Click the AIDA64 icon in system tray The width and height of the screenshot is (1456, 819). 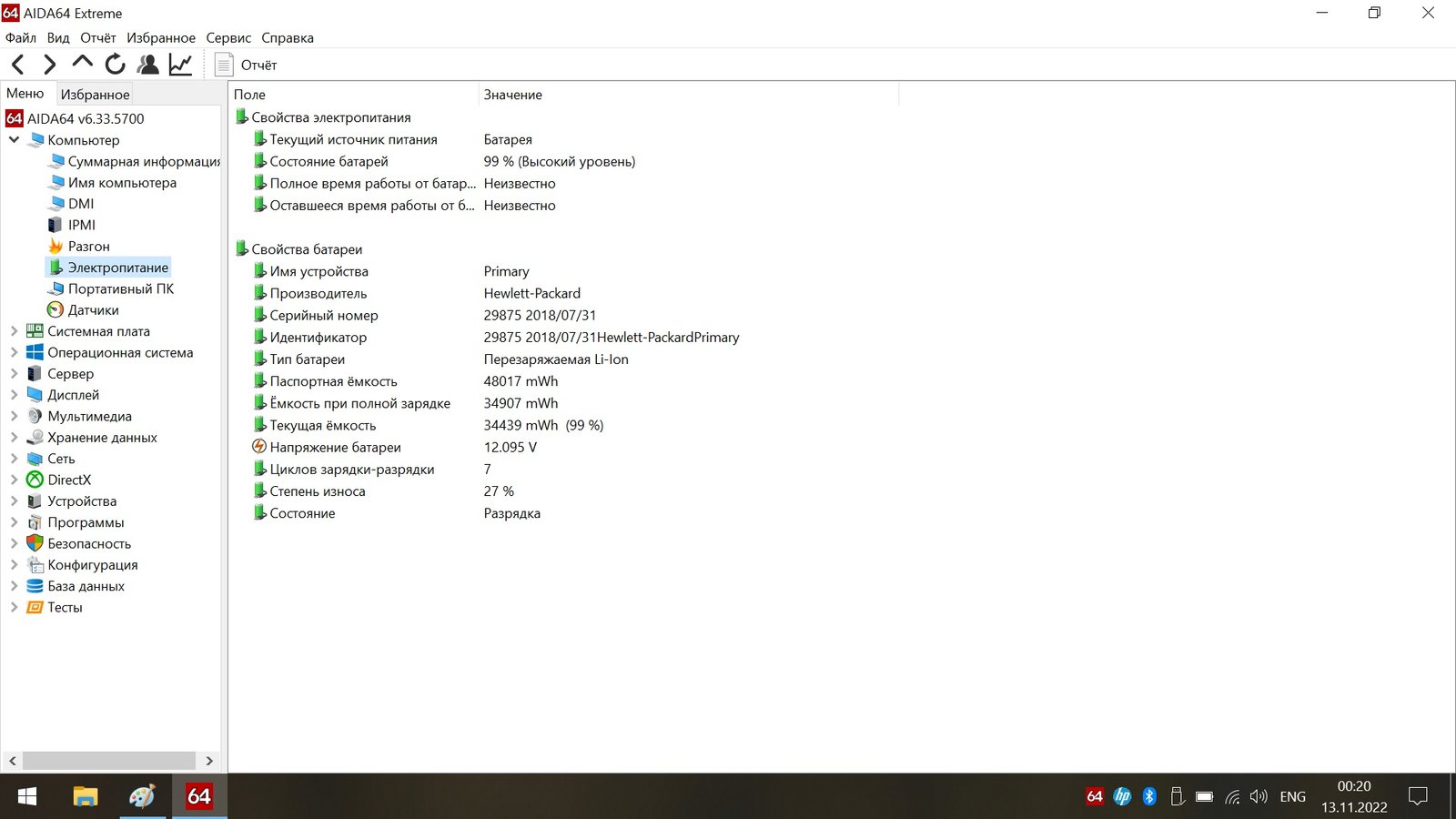(1095, 796)
